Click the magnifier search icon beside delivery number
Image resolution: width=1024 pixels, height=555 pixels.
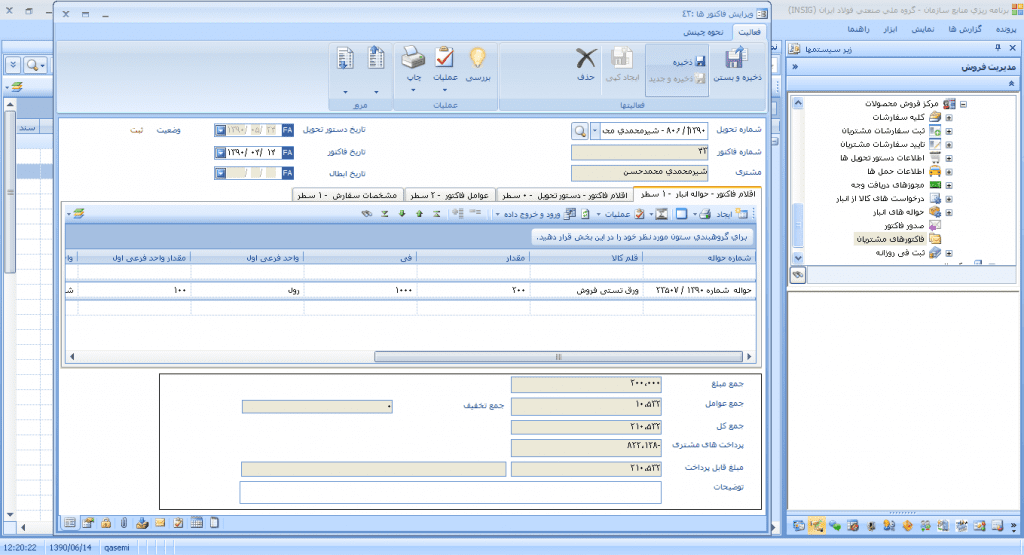tap(580, 131)
